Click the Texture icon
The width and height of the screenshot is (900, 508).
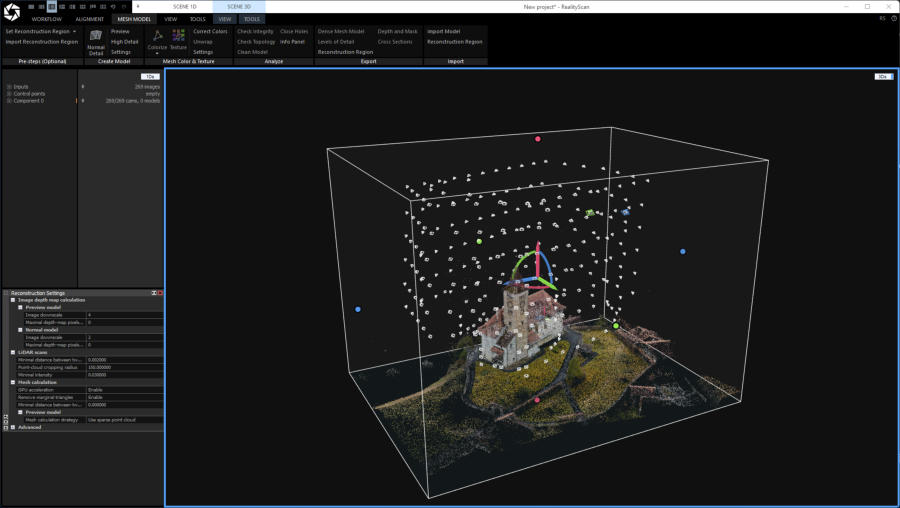point(178,37)
